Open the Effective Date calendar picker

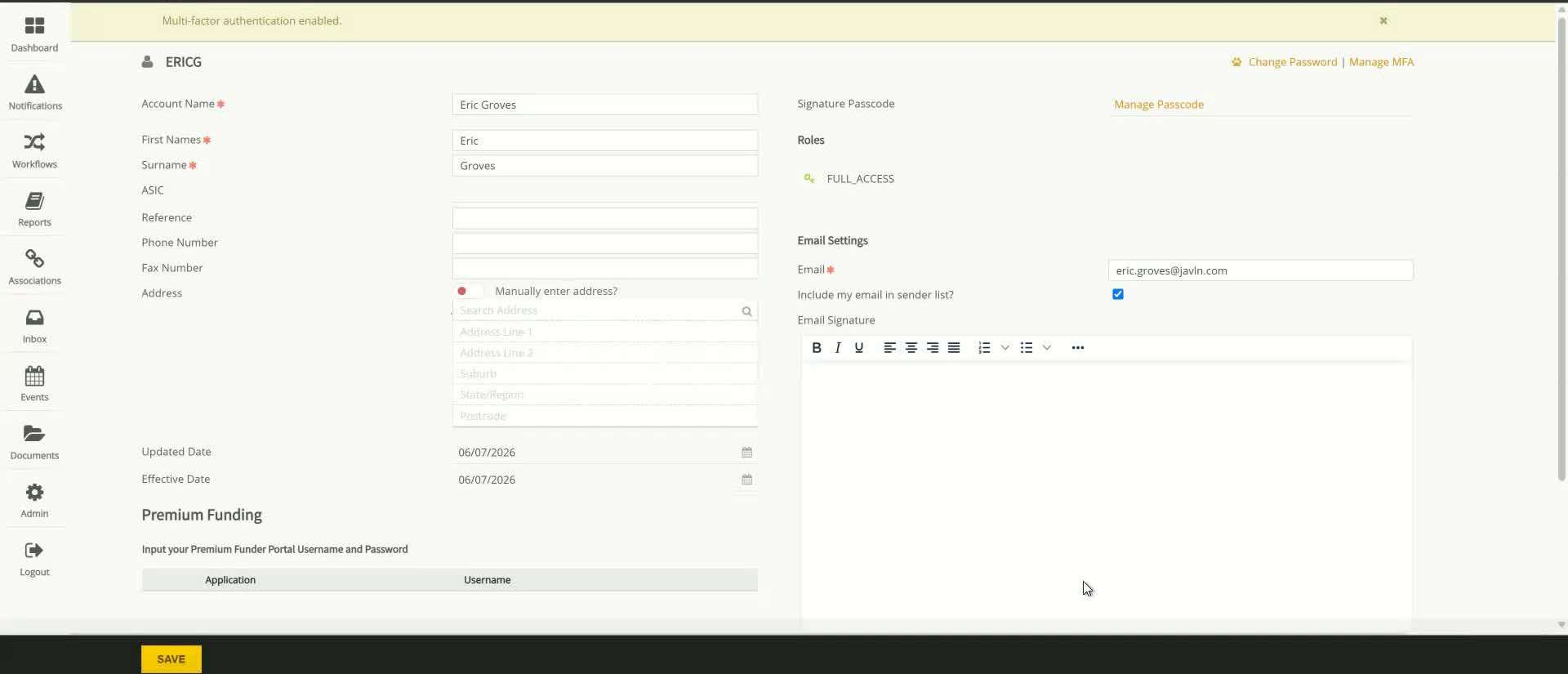tap(746, 480)
